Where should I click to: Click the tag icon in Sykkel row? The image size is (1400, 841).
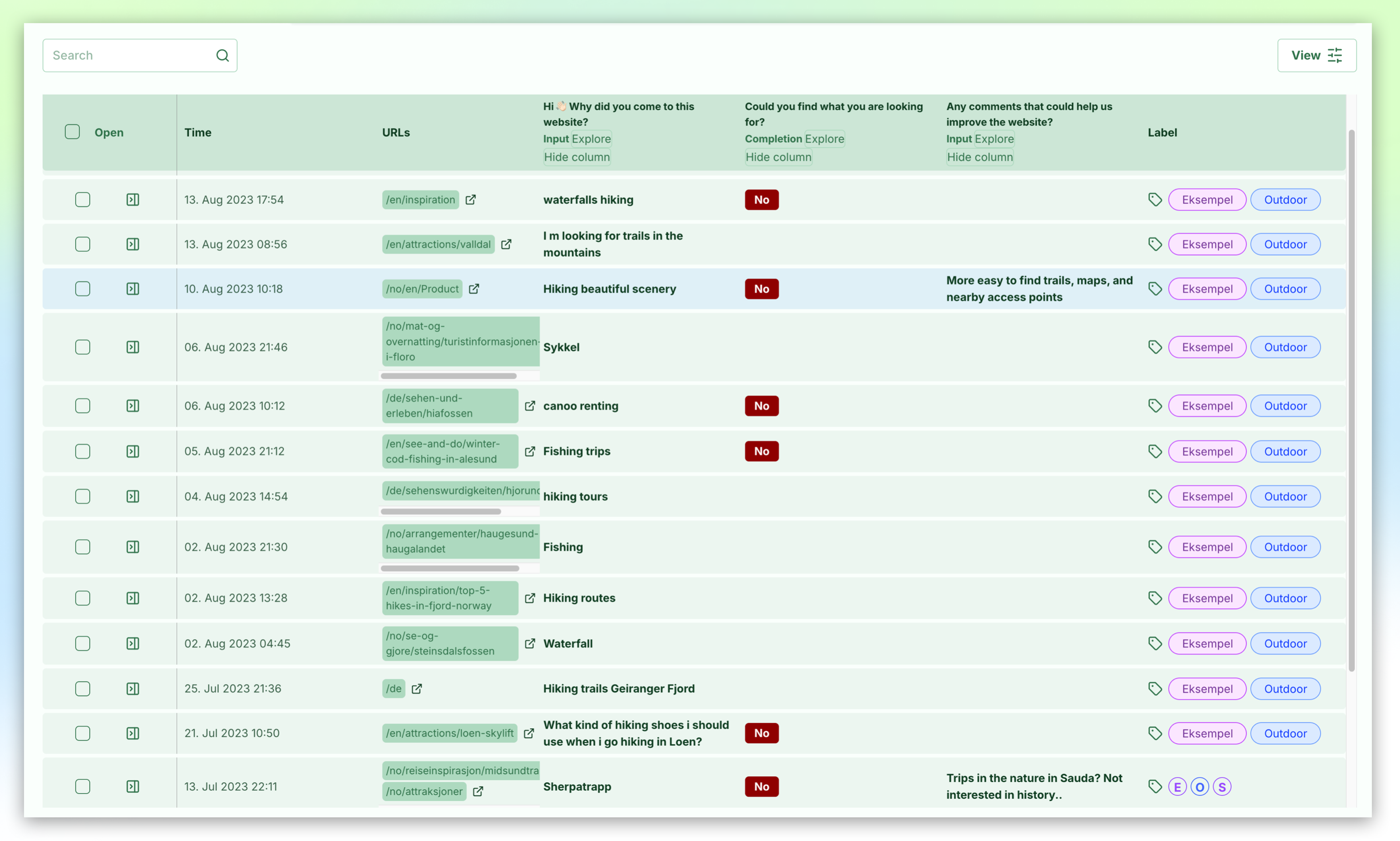click(1155, 347)
